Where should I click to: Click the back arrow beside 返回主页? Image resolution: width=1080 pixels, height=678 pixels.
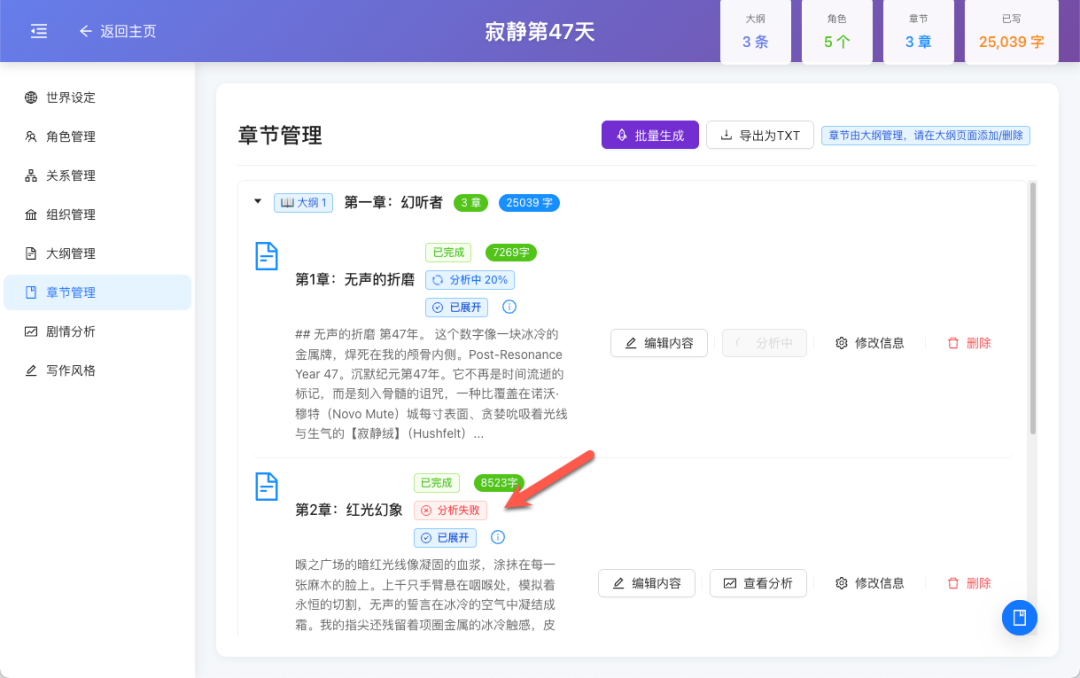[85, 31]
